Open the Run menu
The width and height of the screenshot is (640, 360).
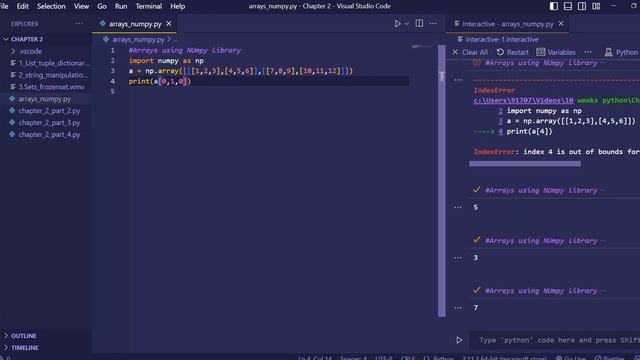[x=121, y=6]
